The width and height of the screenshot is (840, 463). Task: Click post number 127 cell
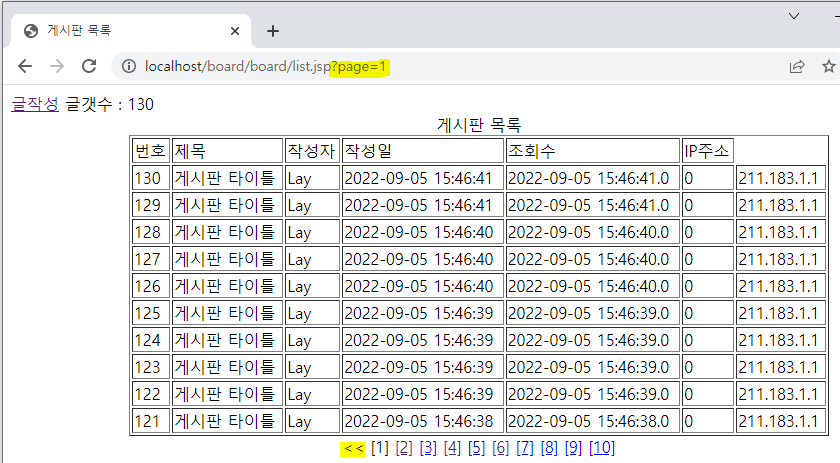151,259
